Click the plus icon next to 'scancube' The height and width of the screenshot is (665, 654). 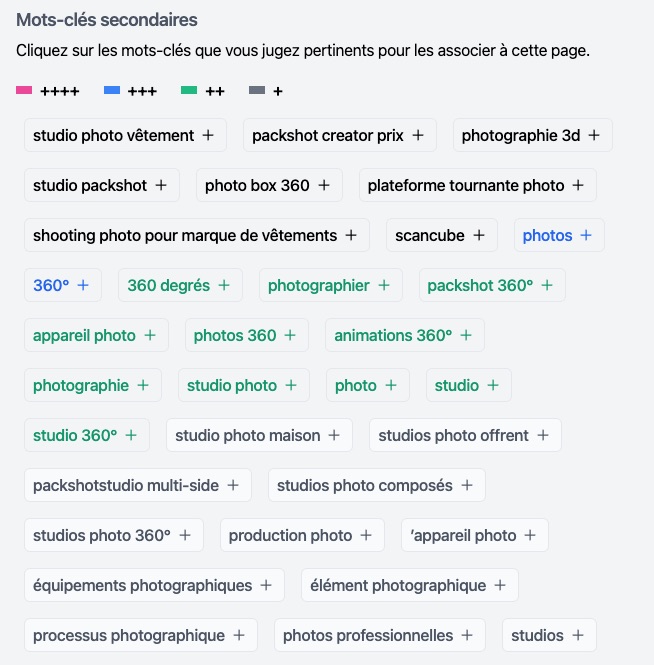coord(479,235)
